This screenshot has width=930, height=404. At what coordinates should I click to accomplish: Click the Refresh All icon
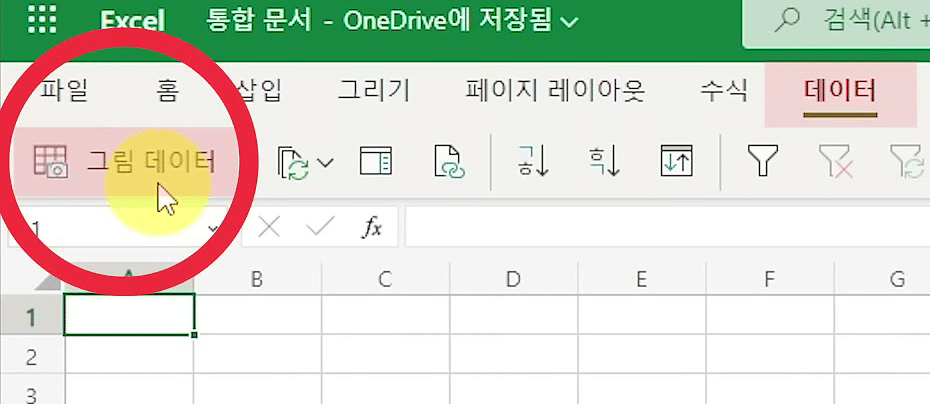pos(294,162)
